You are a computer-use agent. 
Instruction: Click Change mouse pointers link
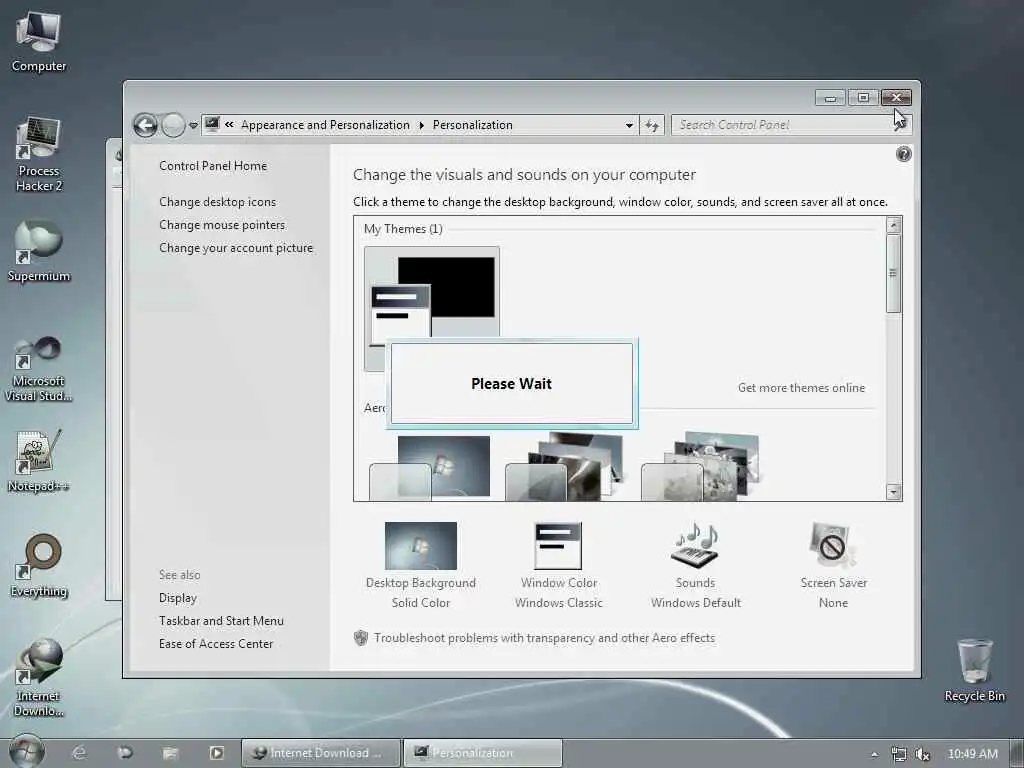click(x=222, y=225)
